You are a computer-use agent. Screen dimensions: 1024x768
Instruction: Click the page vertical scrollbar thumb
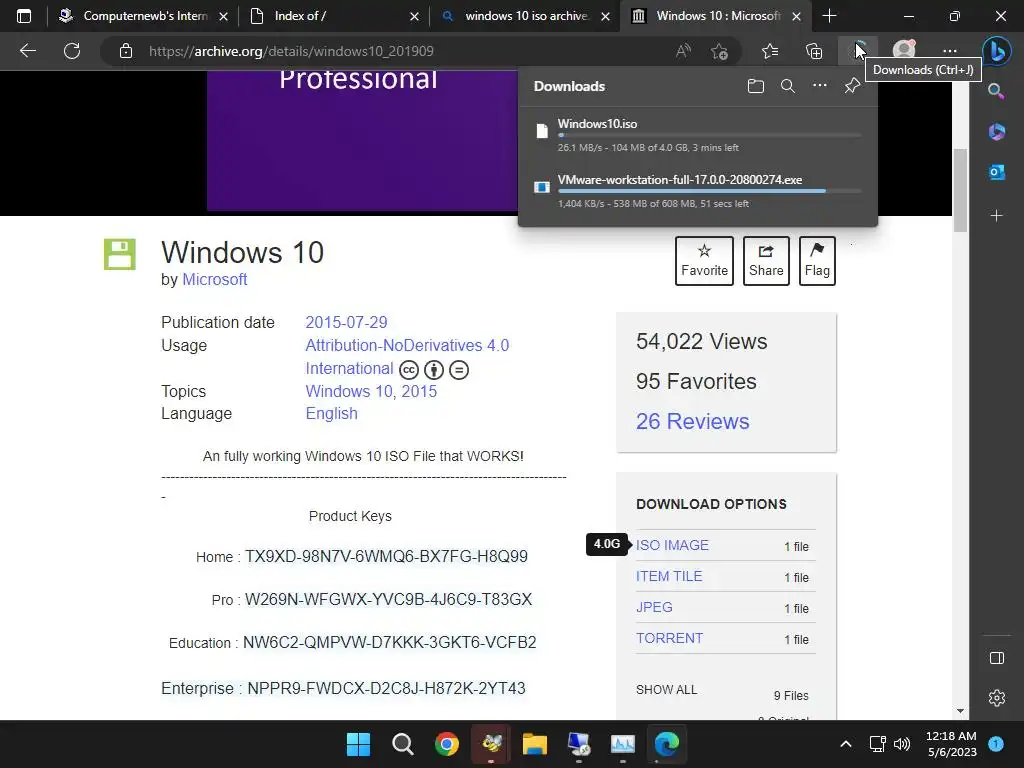960,190
